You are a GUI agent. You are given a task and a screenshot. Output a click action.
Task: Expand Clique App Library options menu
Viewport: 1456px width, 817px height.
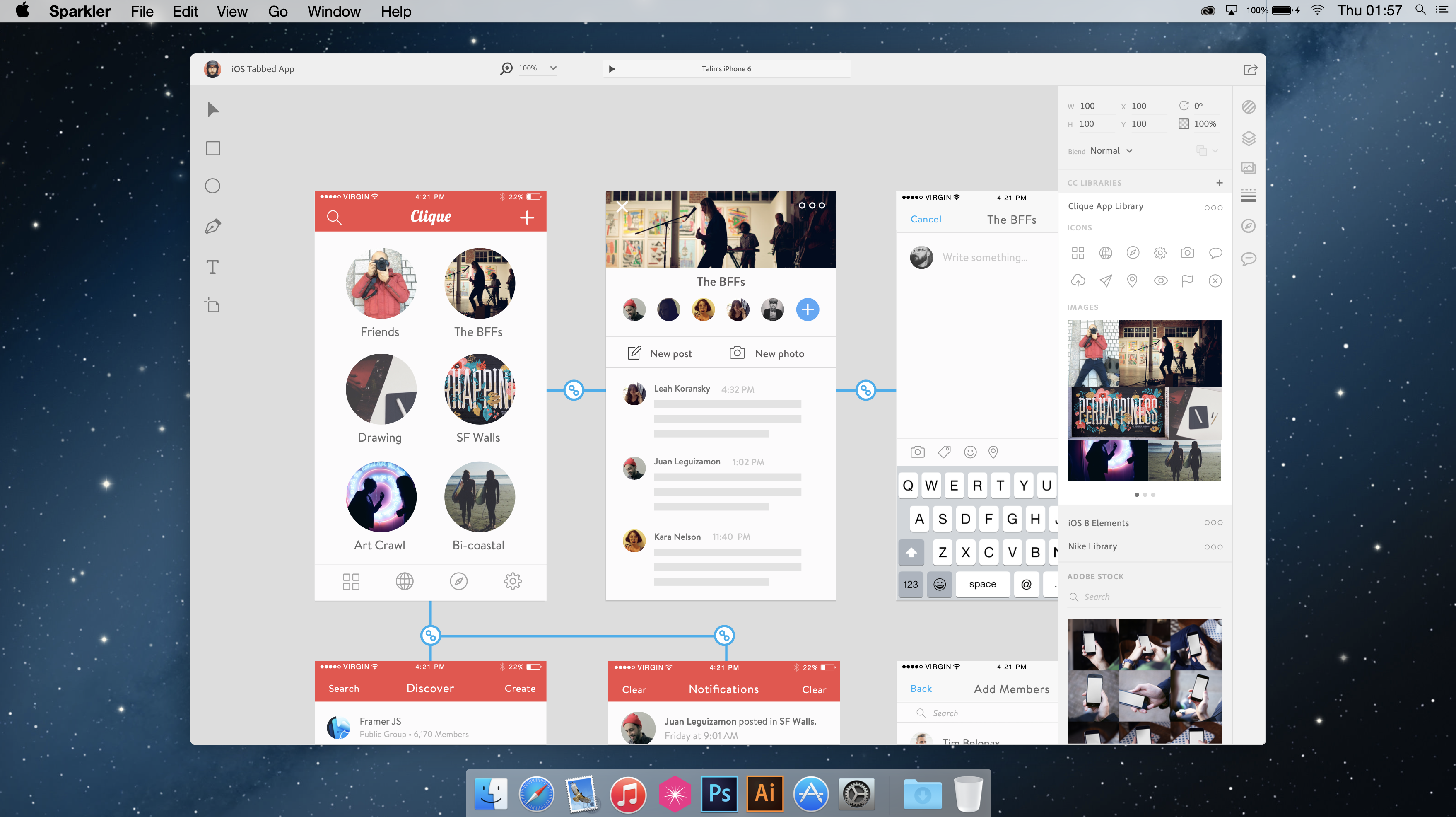point(1213,208)
